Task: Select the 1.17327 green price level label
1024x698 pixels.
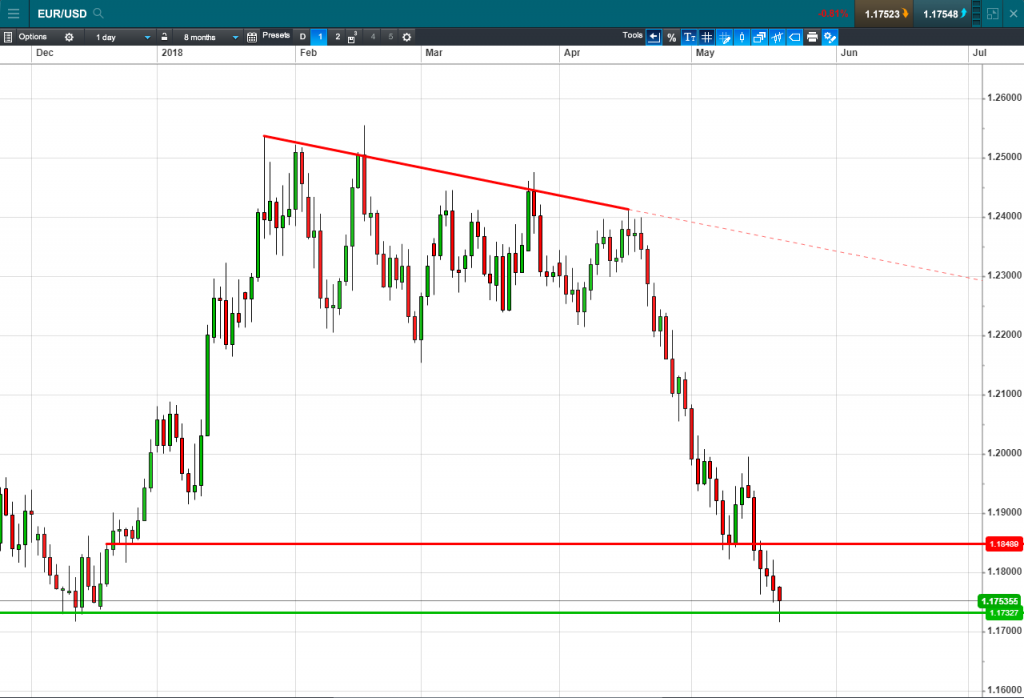Action: (x=1003, y=613)
